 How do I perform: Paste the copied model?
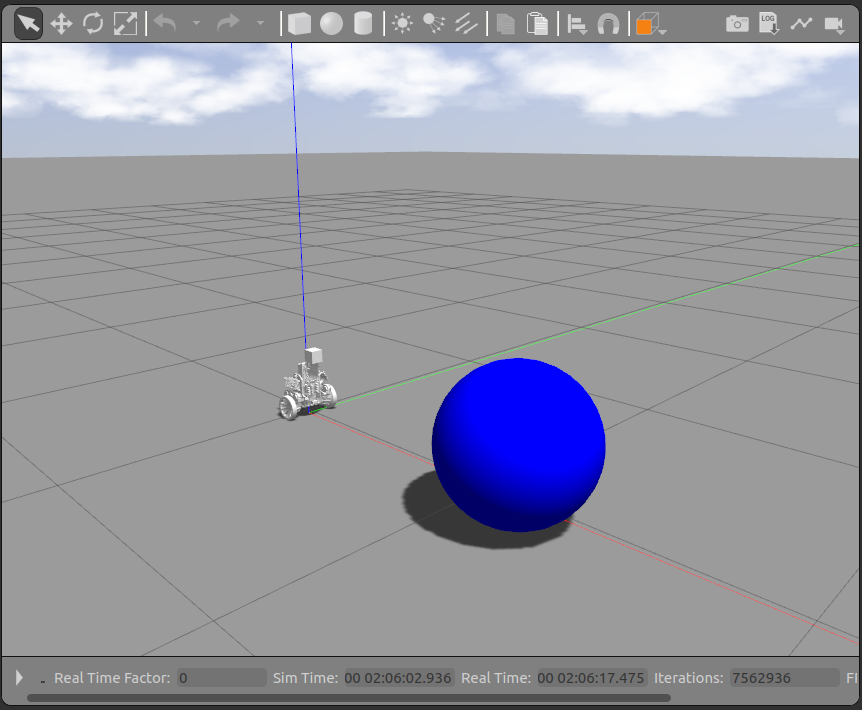click(537, 24)
